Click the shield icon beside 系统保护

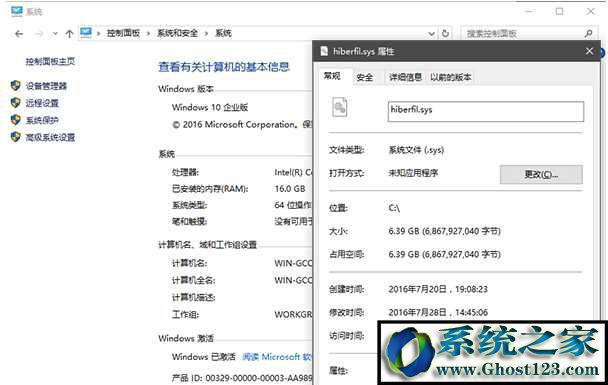(x=16, y=119)
